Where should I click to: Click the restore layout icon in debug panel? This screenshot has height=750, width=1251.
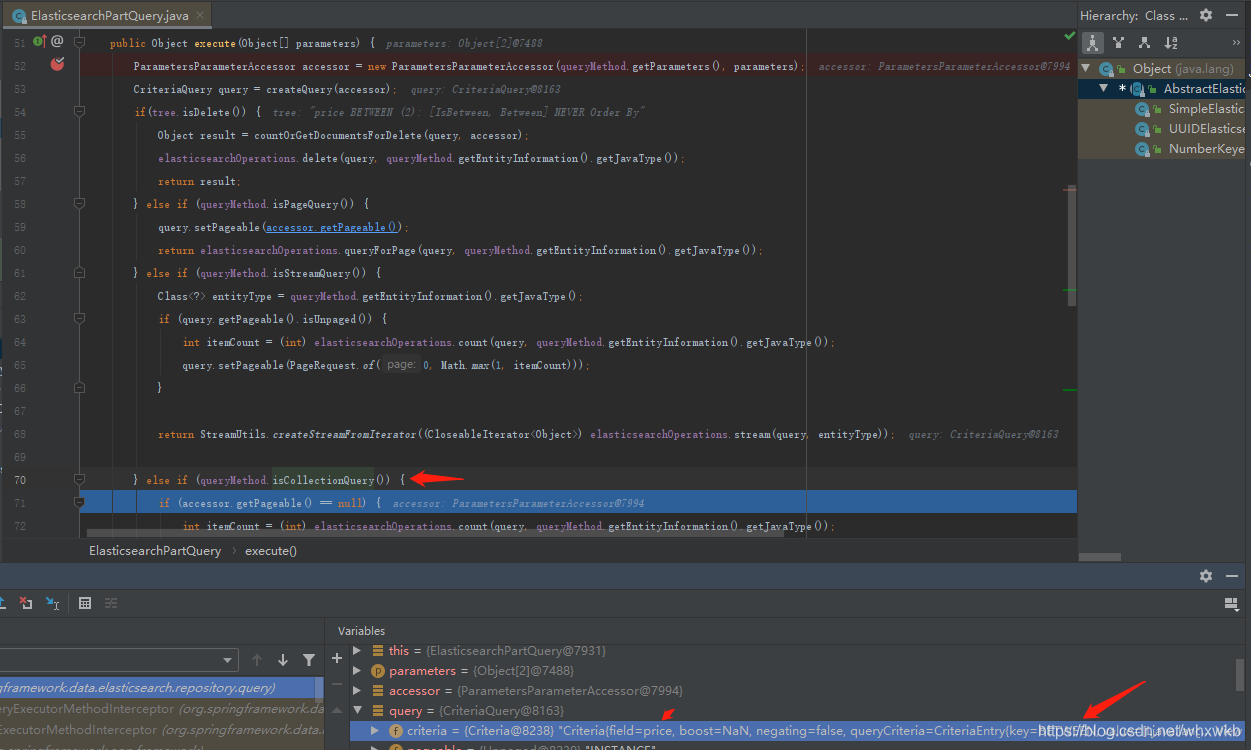point(1232,603)
